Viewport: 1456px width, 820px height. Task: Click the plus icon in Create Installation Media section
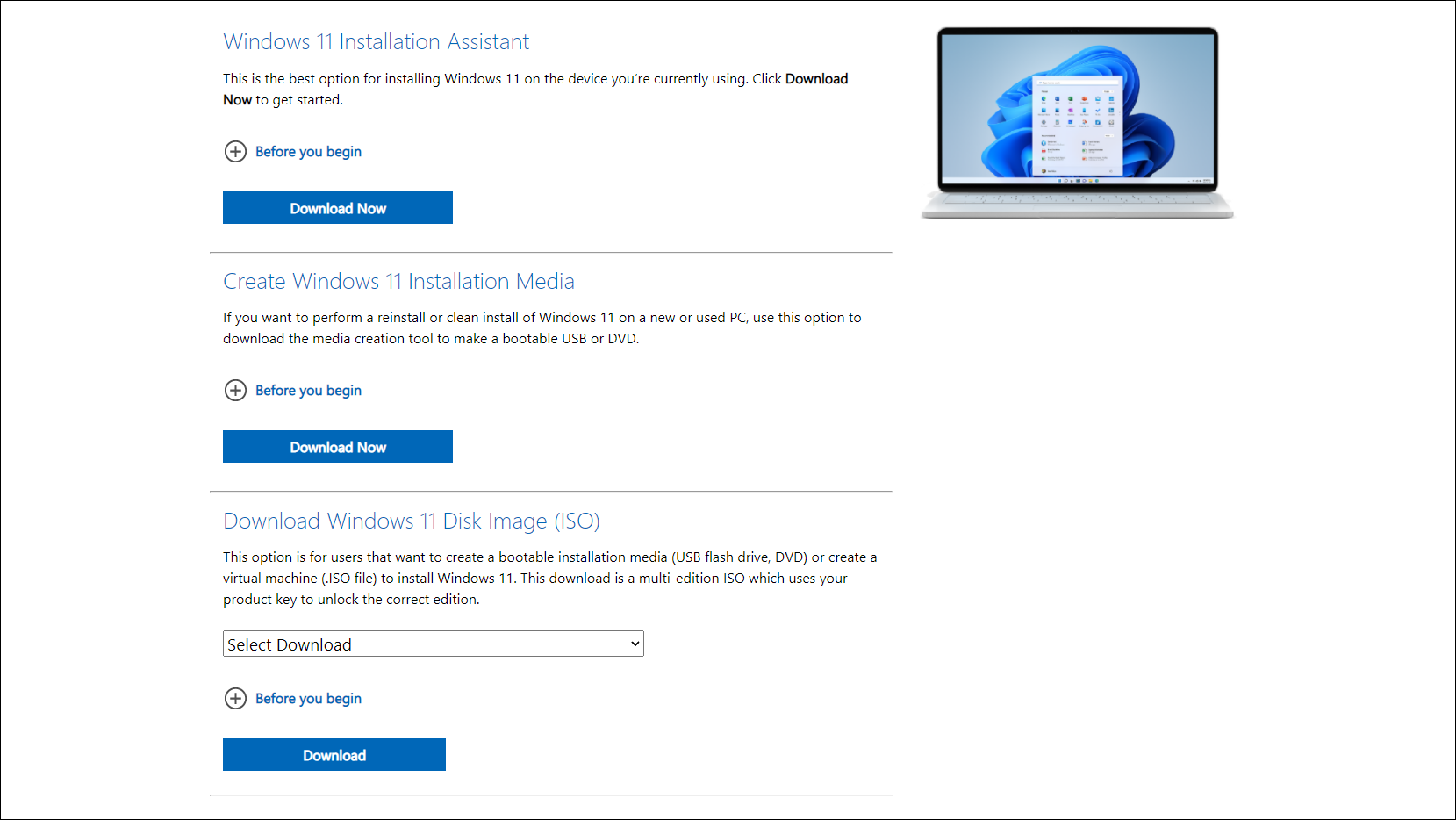point(235,391)
